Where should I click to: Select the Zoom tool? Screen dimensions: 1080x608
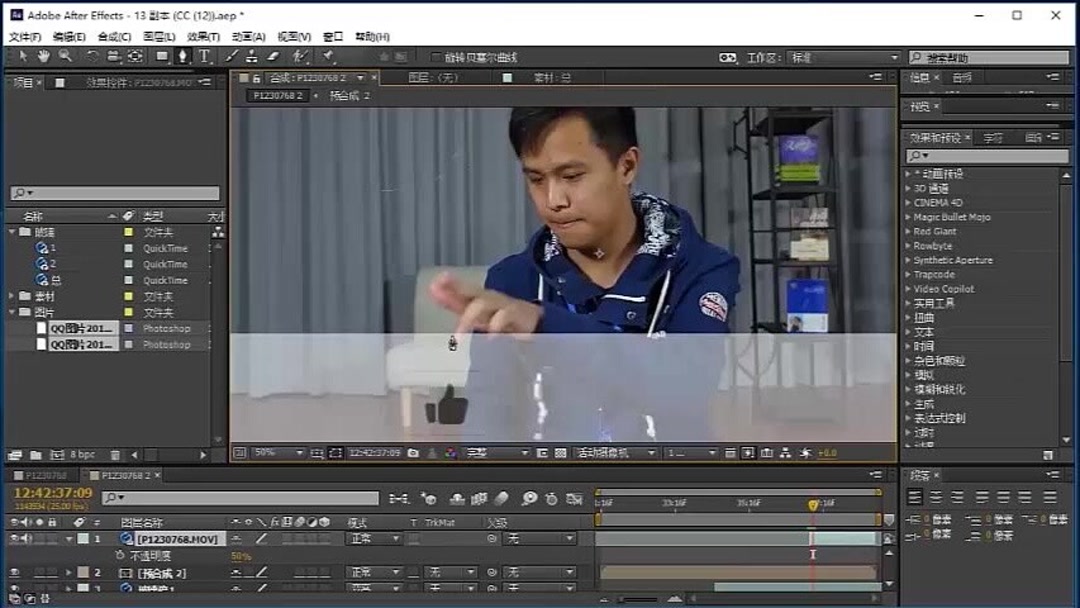[x=64, y=56]
